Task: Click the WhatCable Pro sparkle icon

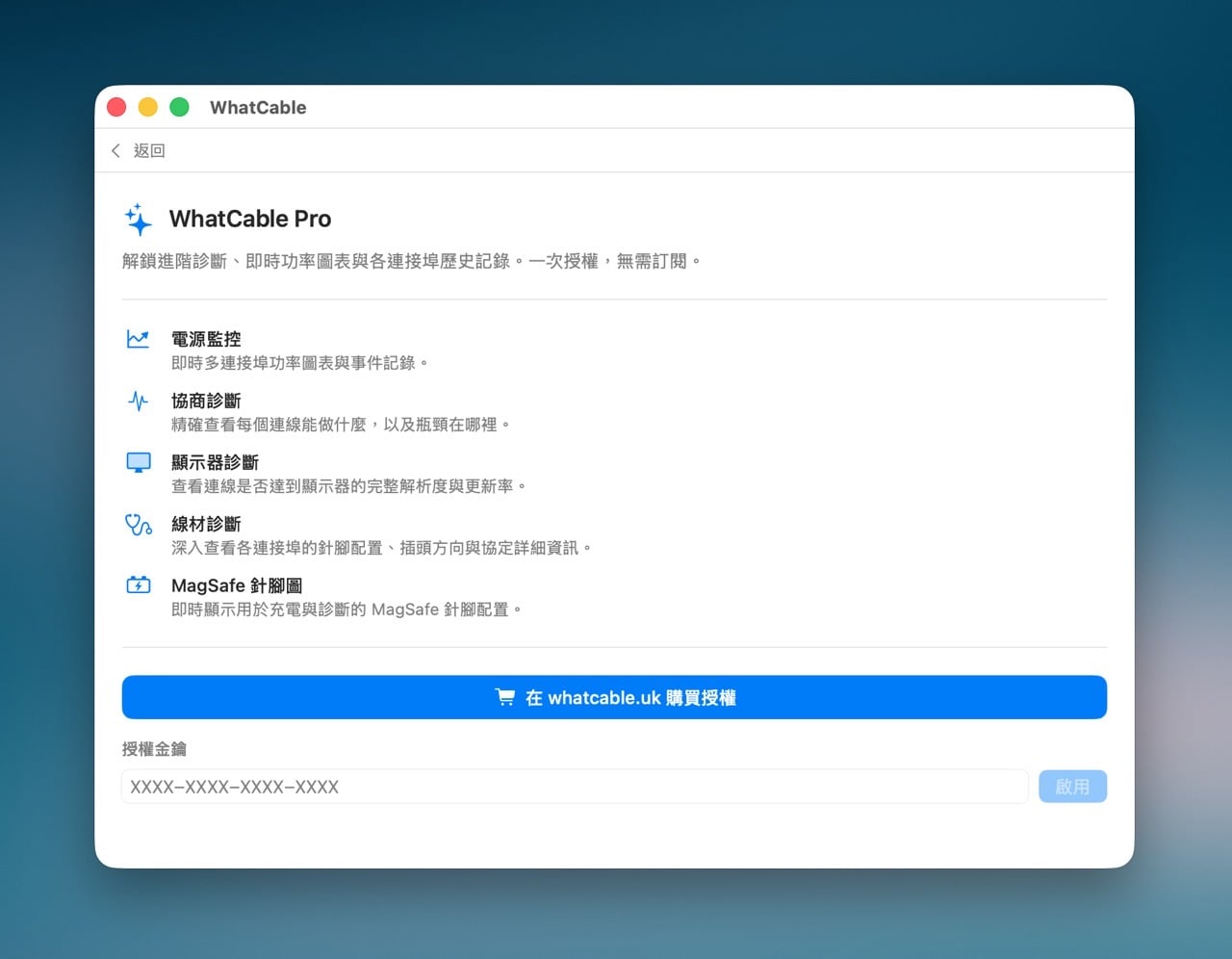Action: (x=139, y=220)
